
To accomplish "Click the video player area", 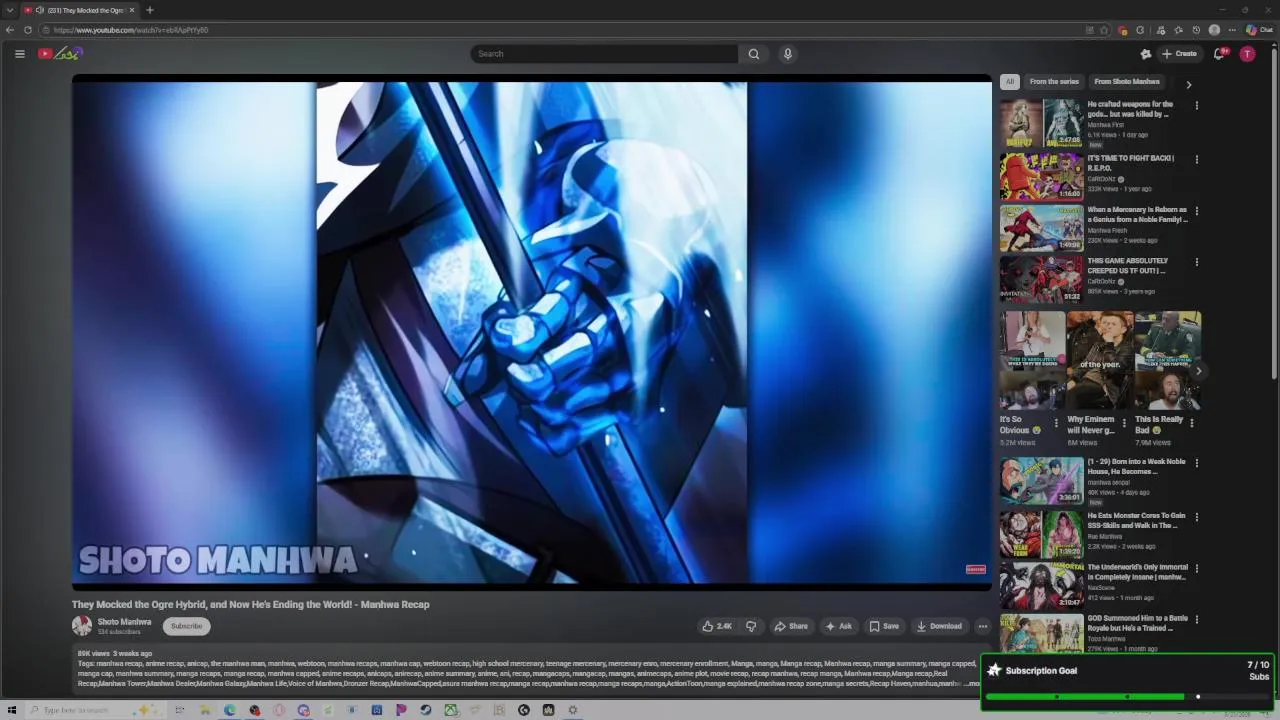I will pyautogui.click(x=532, y=332).
